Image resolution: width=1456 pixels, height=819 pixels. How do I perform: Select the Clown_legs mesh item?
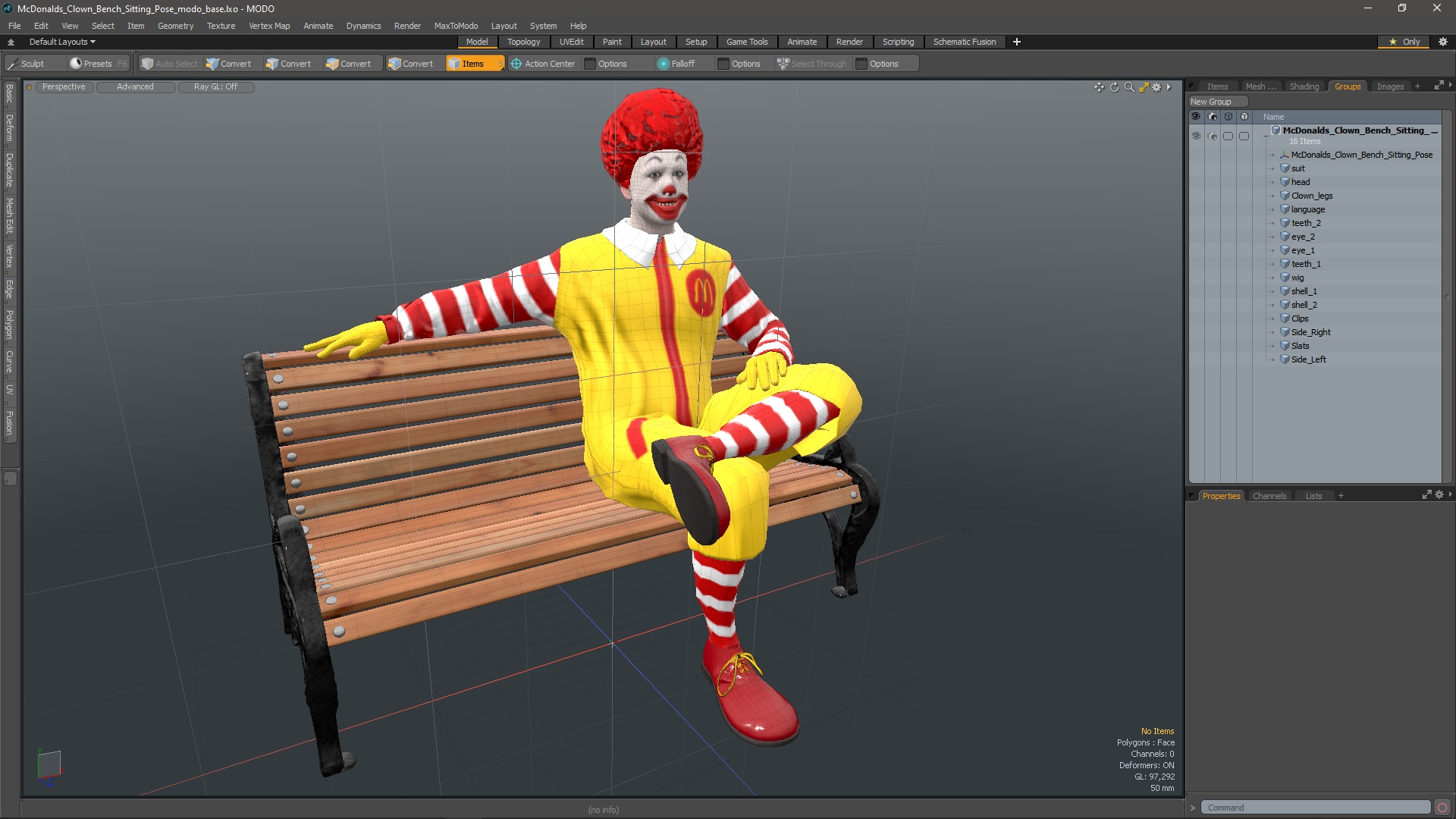click(1311, 196)
